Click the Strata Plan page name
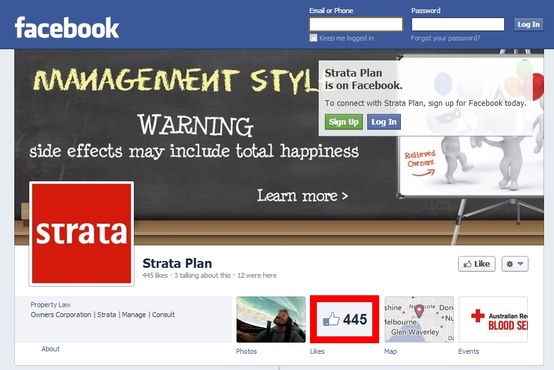The height and width of the screenshot is (370, 554). (x=177, y=263)
